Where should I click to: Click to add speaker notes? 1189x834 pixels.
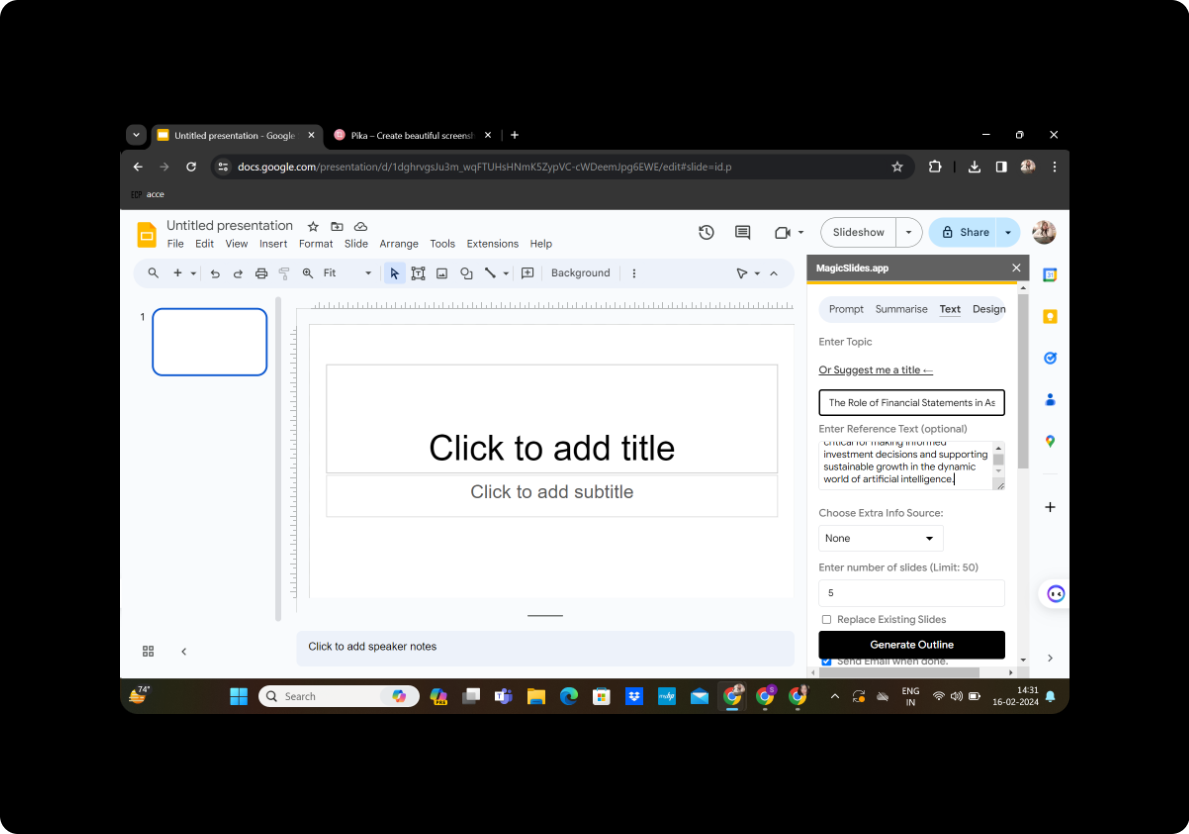544,647
